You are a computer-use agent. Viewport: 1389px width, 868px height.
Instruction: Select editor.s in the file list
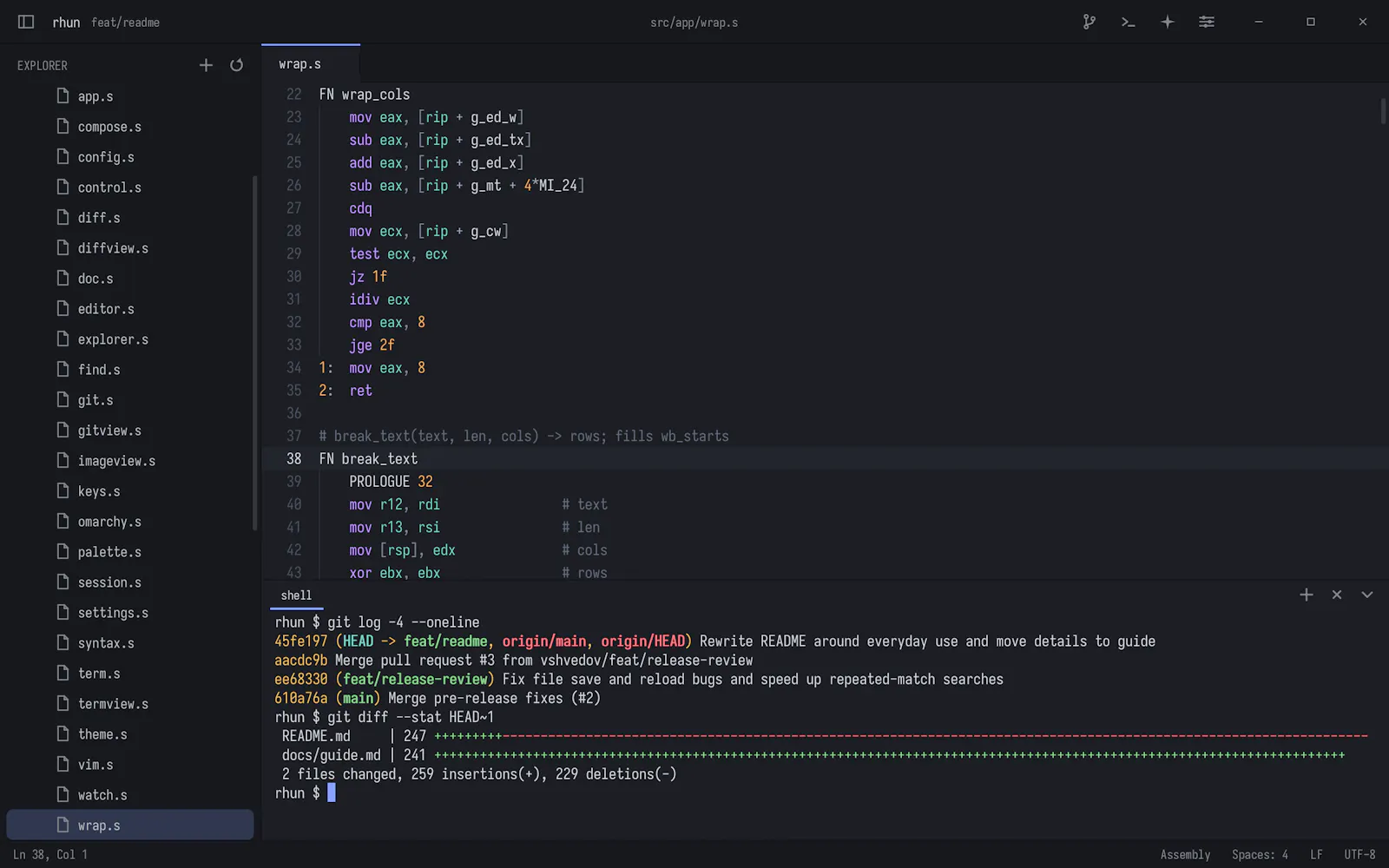[x=130, y=309]
